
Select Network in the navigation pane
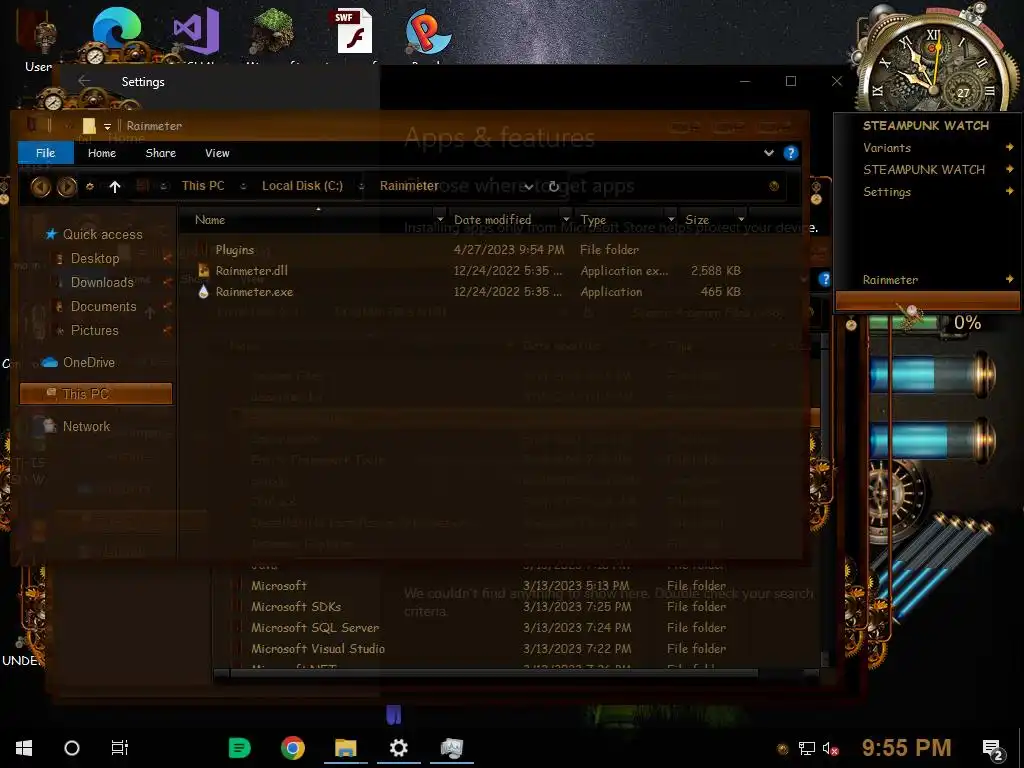[86, 426]
